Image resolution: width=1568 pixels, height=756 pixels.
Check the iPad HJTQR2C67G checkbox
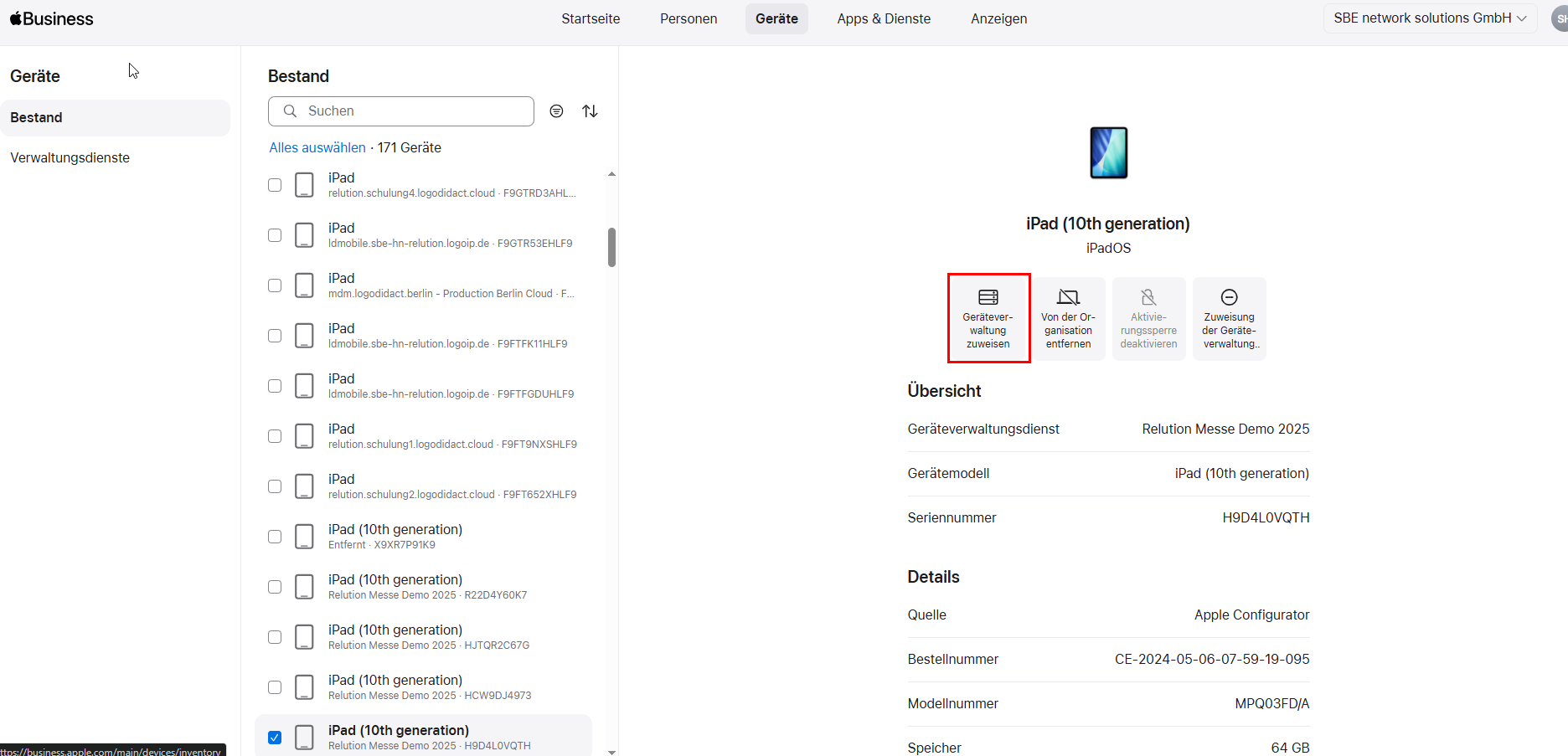pyautogui.click(x=275, y=637)
